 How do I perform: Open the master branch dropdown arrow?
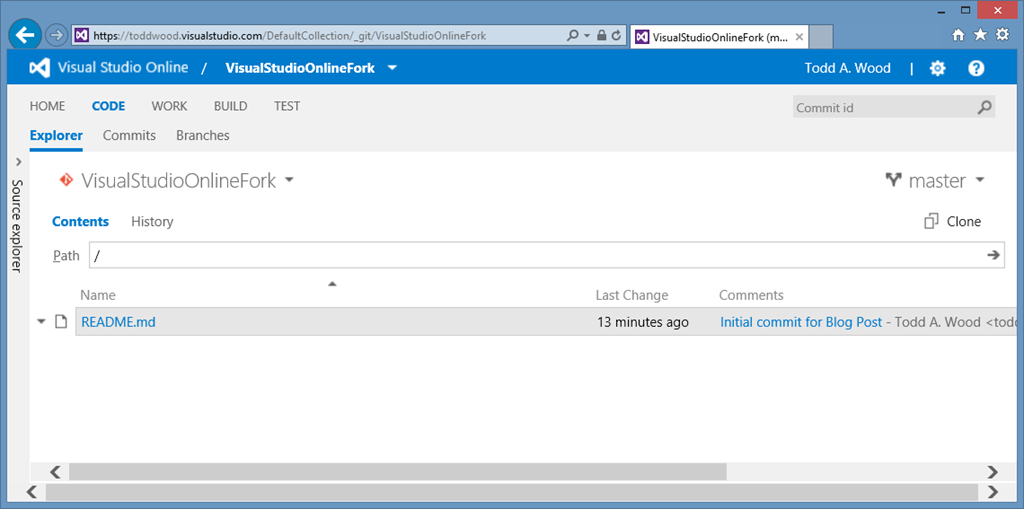979,180
